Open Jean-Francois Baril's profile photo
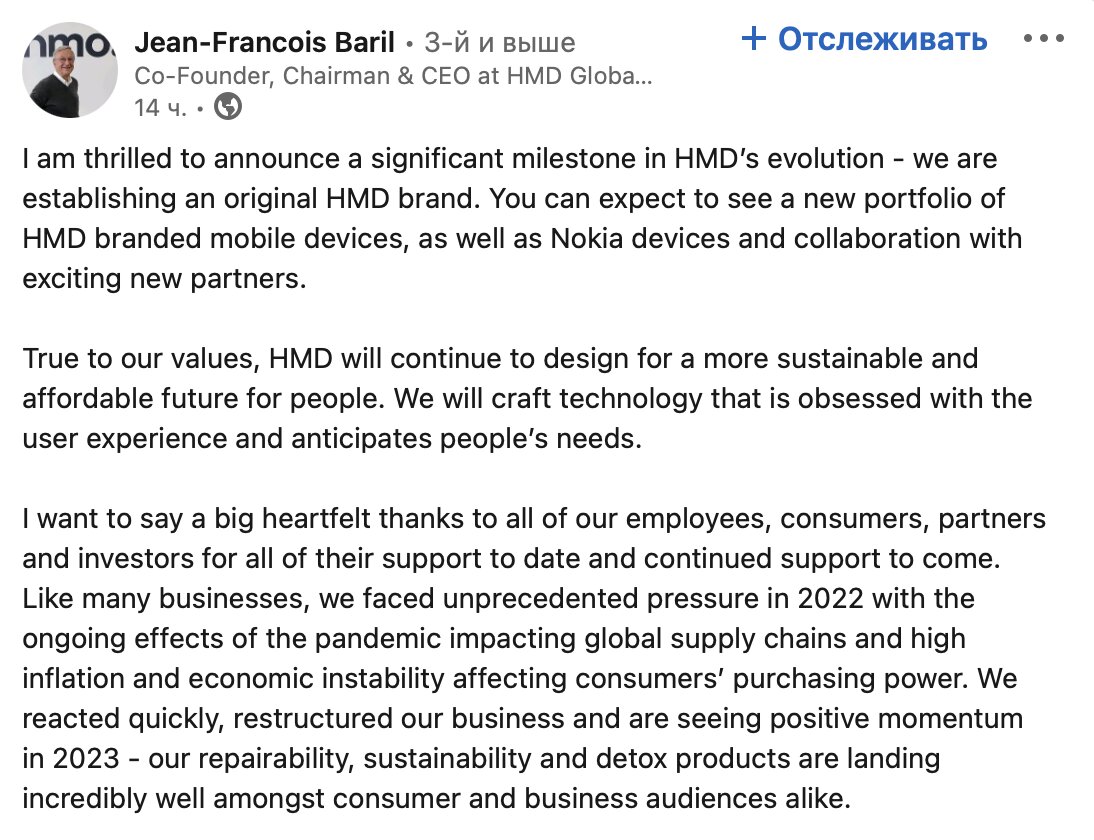The height and width of the screenshot is (840, 1094). pos(70,70)
